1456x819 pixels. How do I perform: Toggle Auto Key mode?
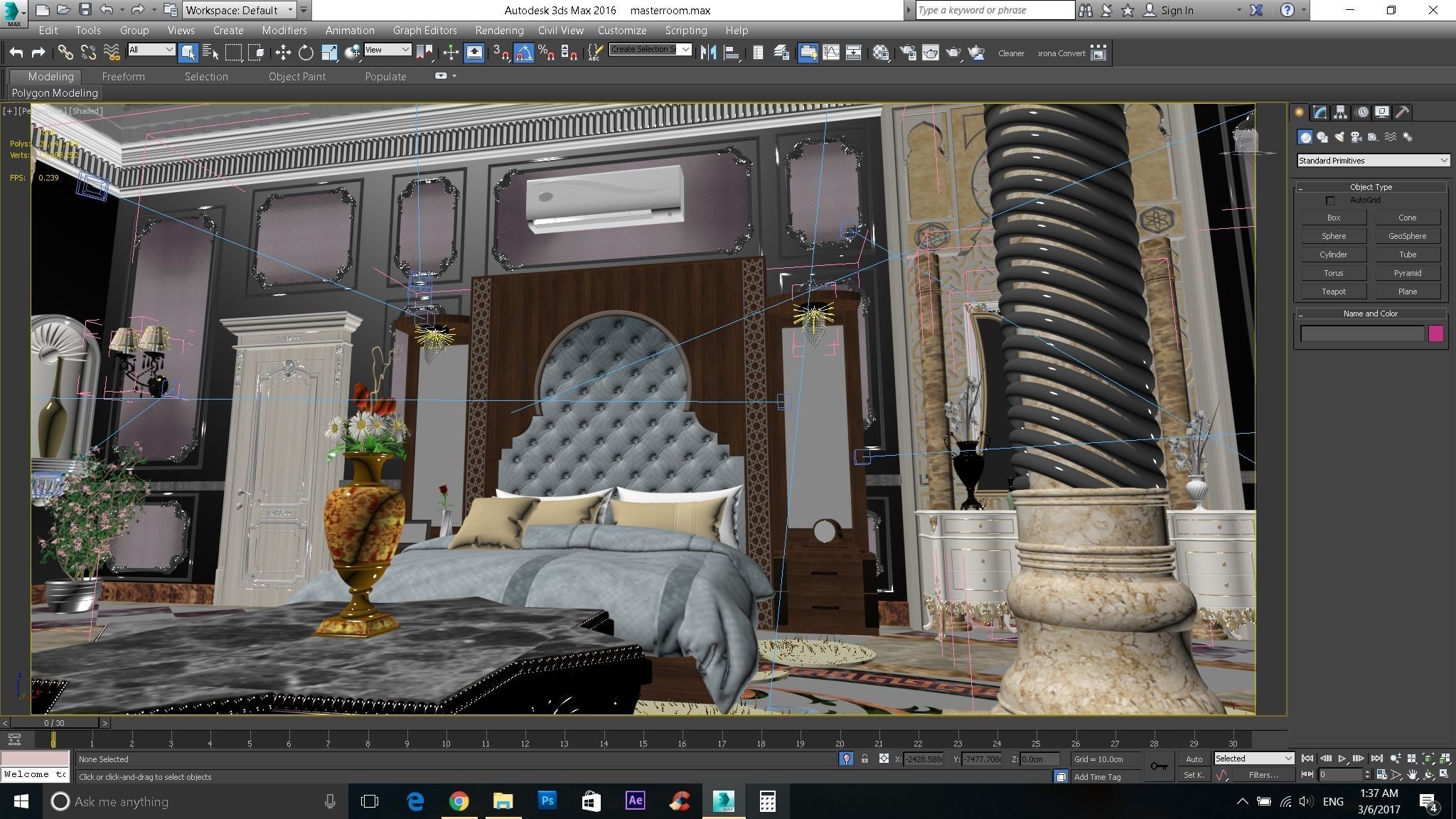point(1194,759)
